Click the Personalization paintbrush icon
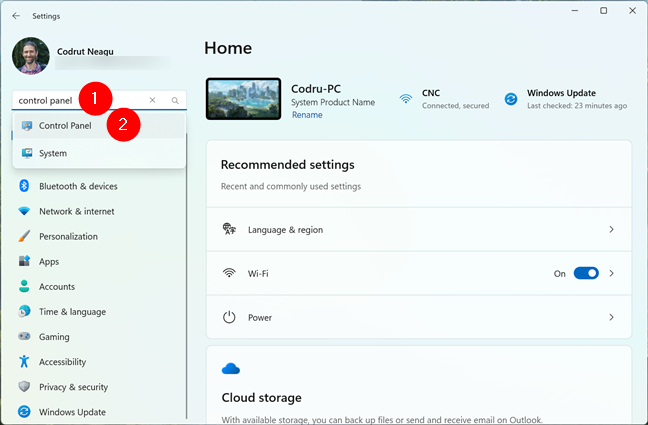Viewport: 648px width, 425px height. (x=24, y=236)
